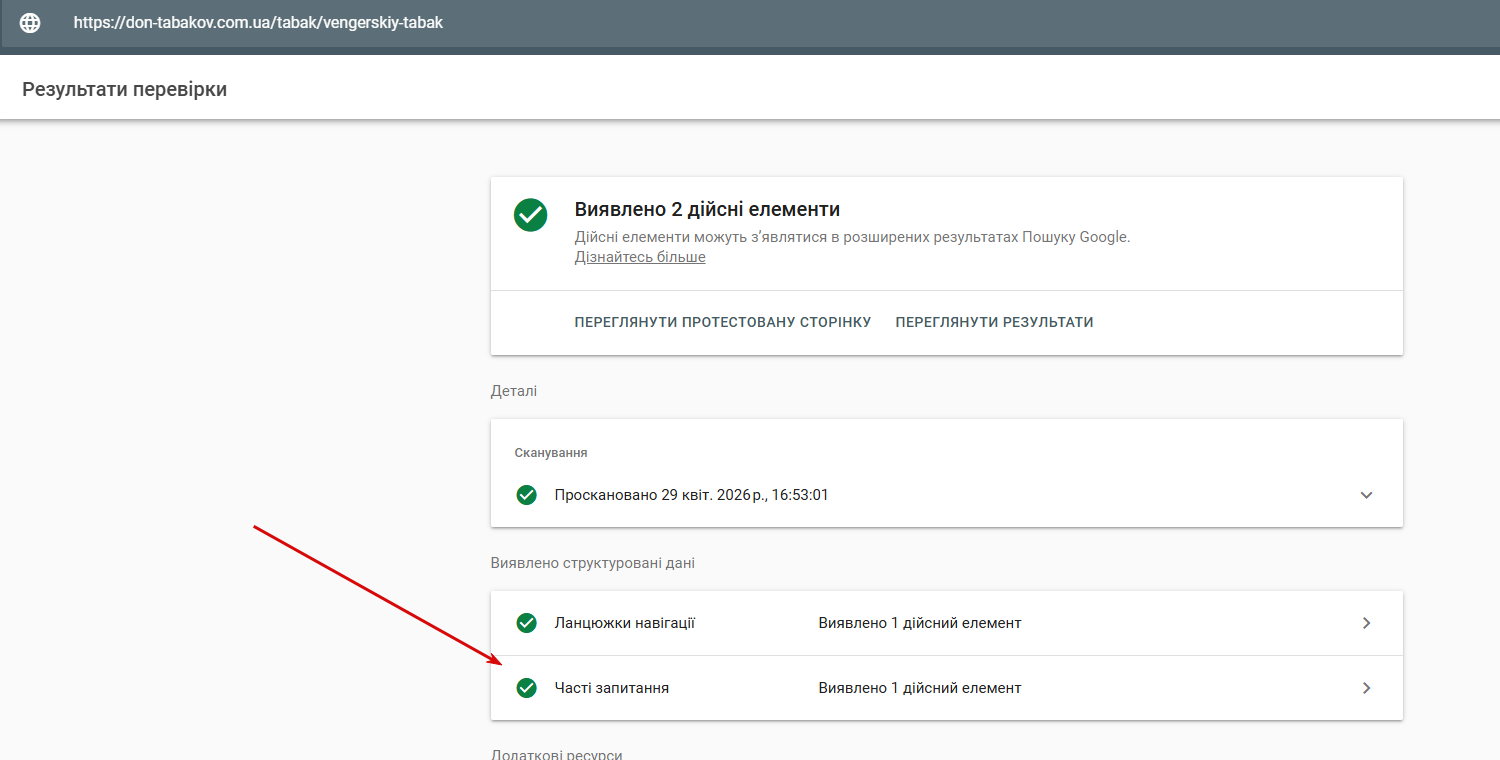Open Часті запитання using its right chevron
The height and width of the screenshot is (760, 1500).
pyautogui.click(x=1366, y=688)
